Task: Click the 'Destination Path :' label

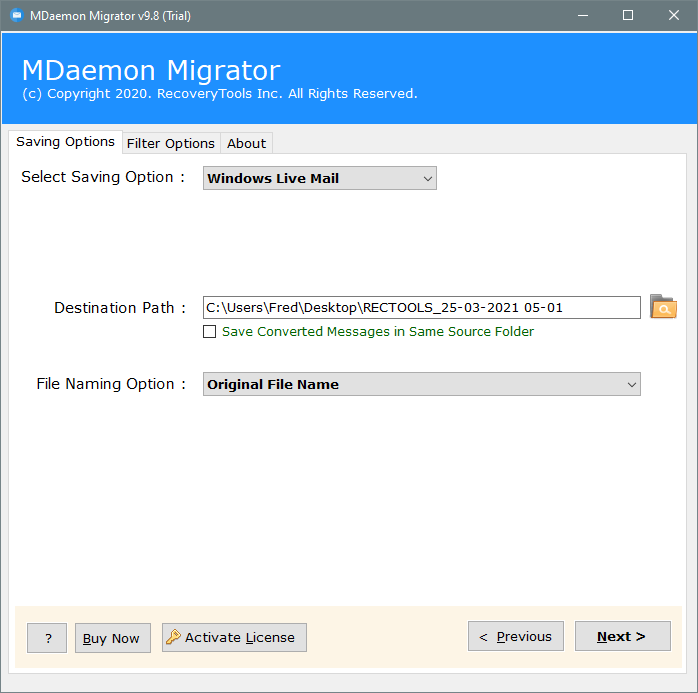Action: tap(120, 308)
